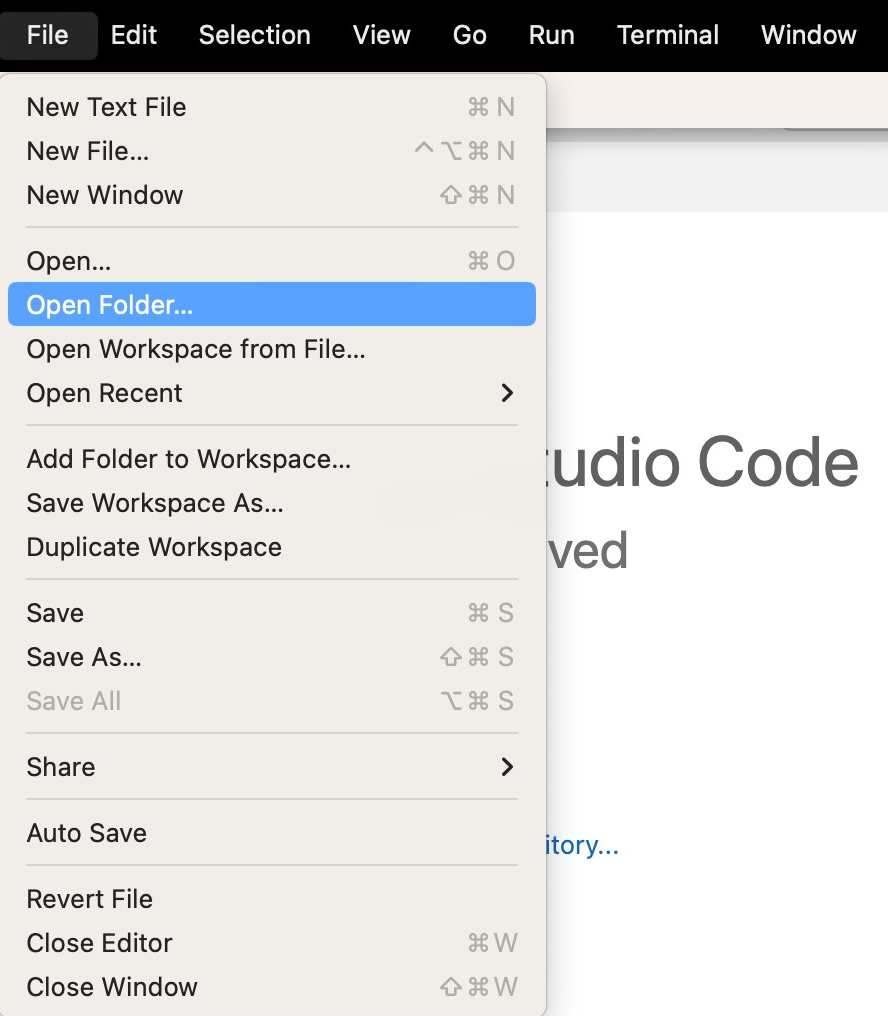Click Close Window menu entry
Image resolution: width=888 pixels, height=1016 pixels.
pos(112,987)
